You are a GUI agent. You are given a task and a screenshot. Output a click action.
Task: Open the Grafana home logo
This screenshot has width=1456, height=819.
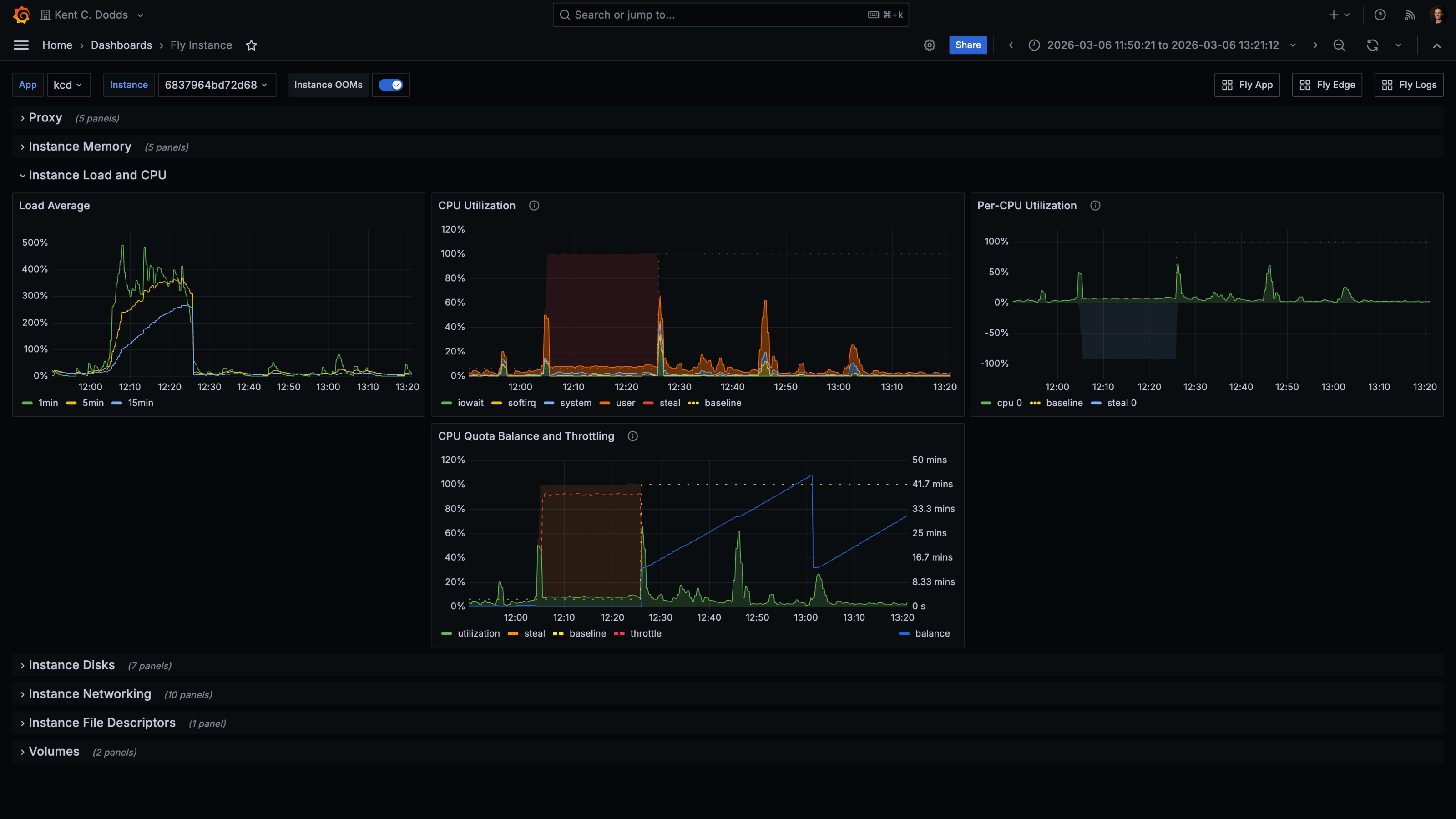[21, 15]
